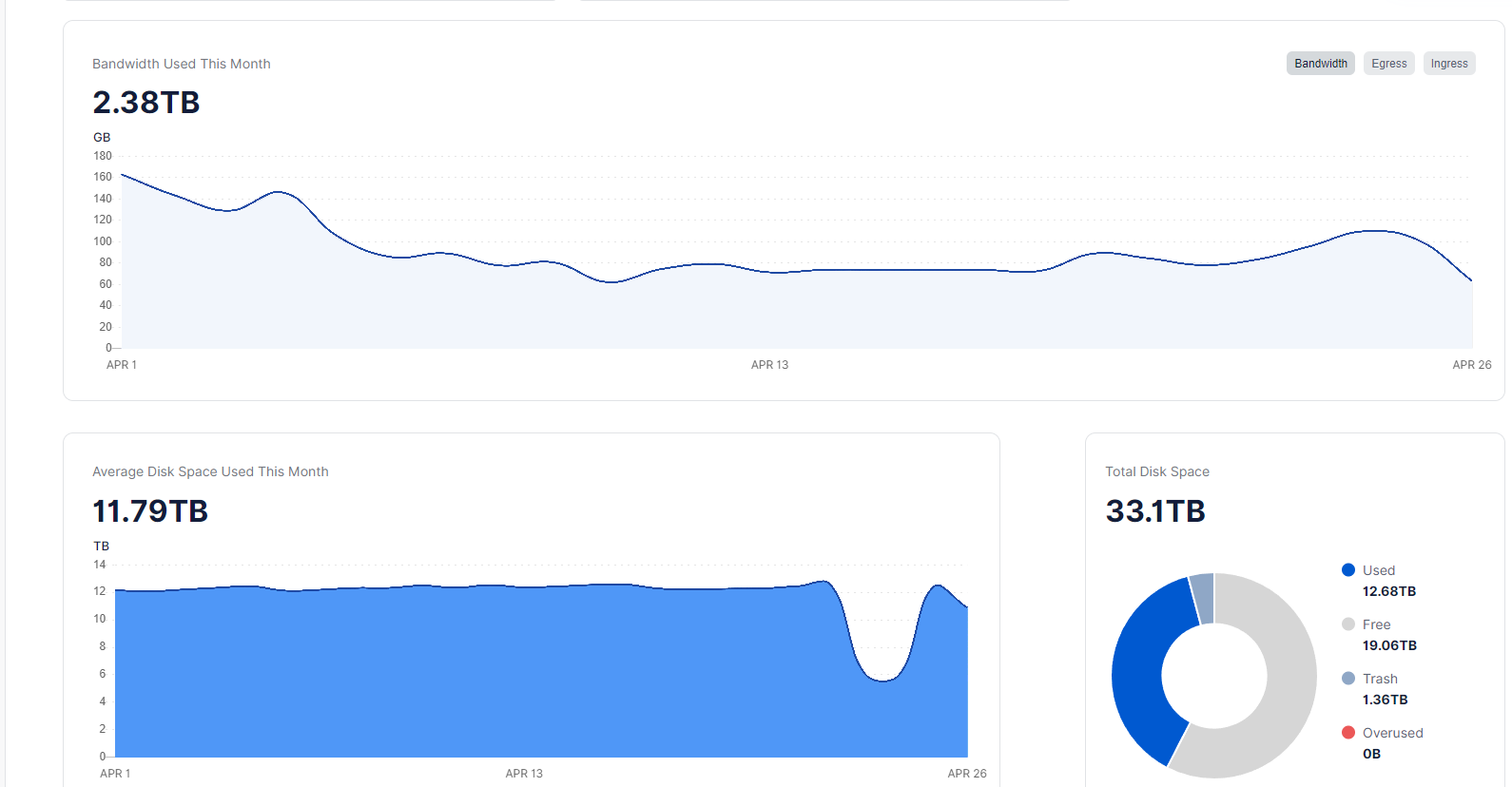Click the APR 26 label under disk space chart
This screenshot has height=787, width=1512.
[x=966, y=774]
